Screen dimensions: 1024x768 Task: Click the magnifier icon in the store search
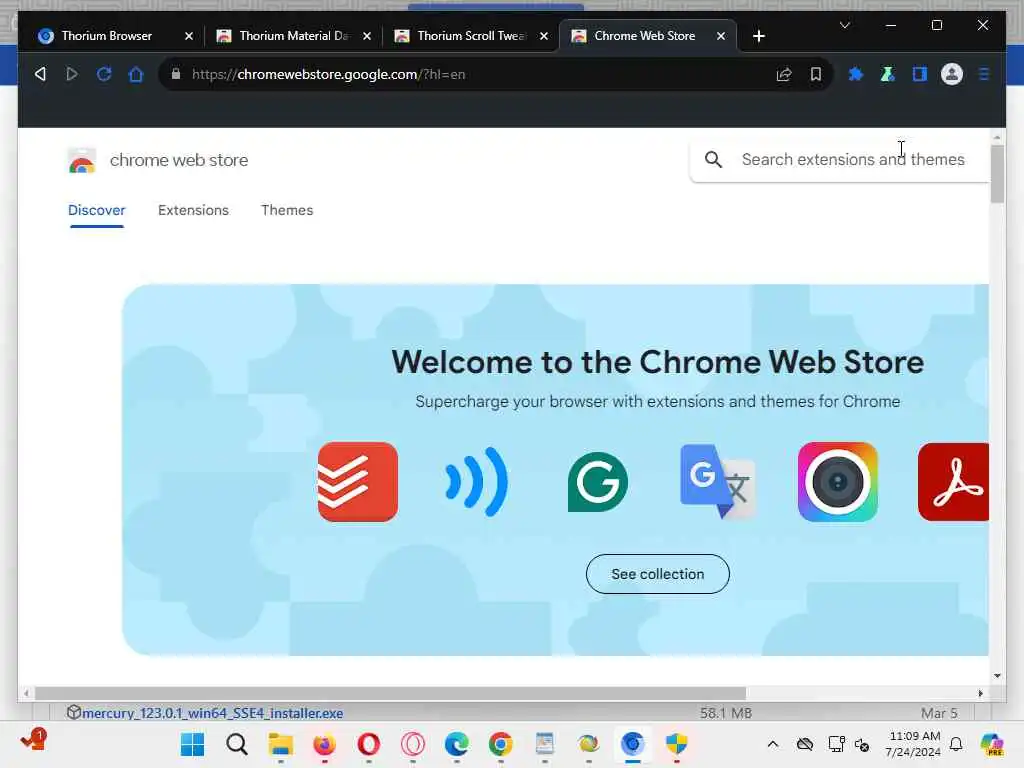click(x=713, y=159)
